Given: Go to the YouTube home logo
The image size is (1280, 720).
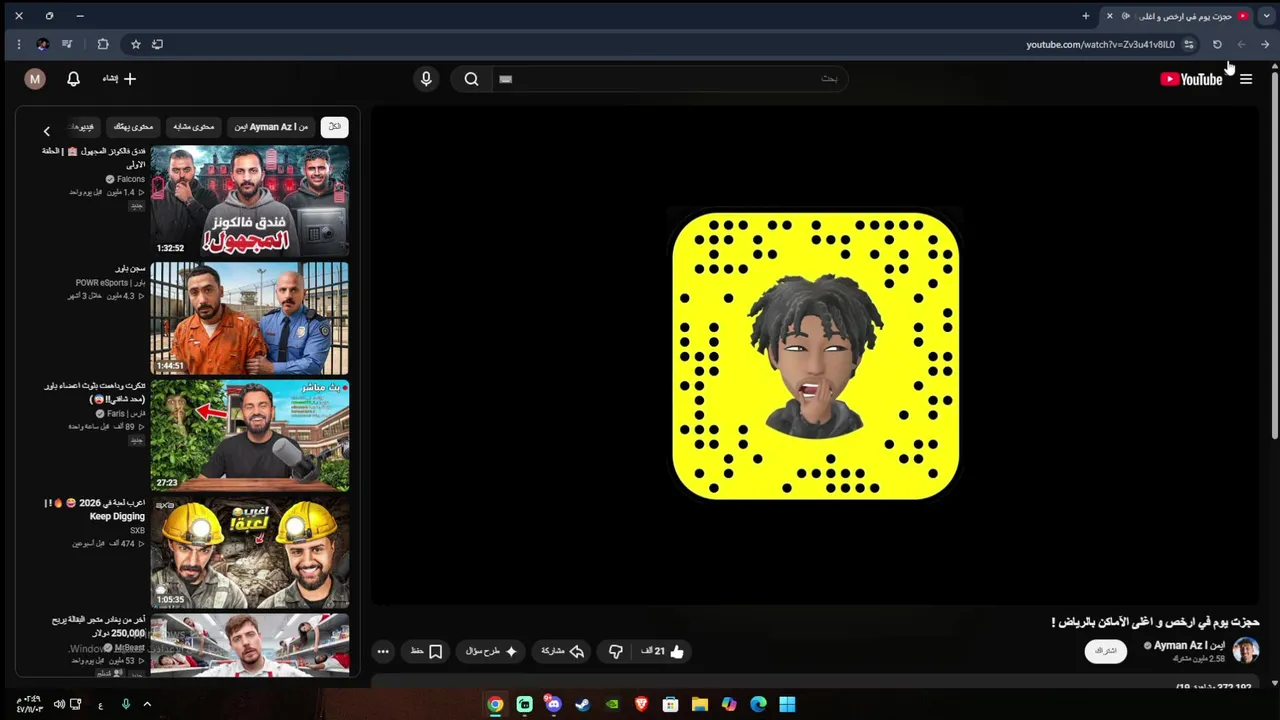Looking at the screenshot, I should point(1191,79).
